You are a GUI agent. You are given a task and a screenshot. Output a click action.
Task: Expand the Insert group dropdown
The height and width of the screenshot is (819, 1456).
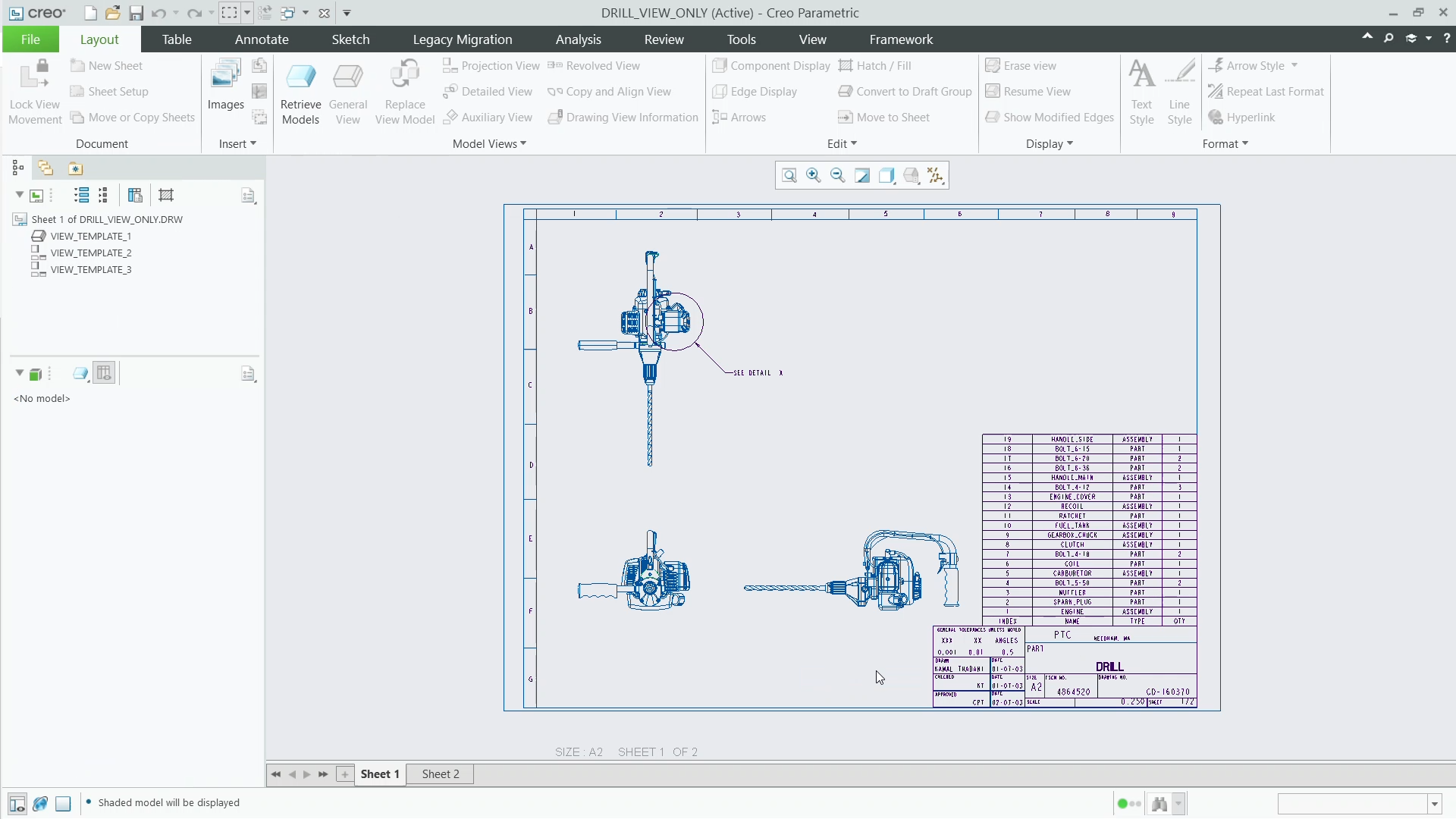click(237, 144)
